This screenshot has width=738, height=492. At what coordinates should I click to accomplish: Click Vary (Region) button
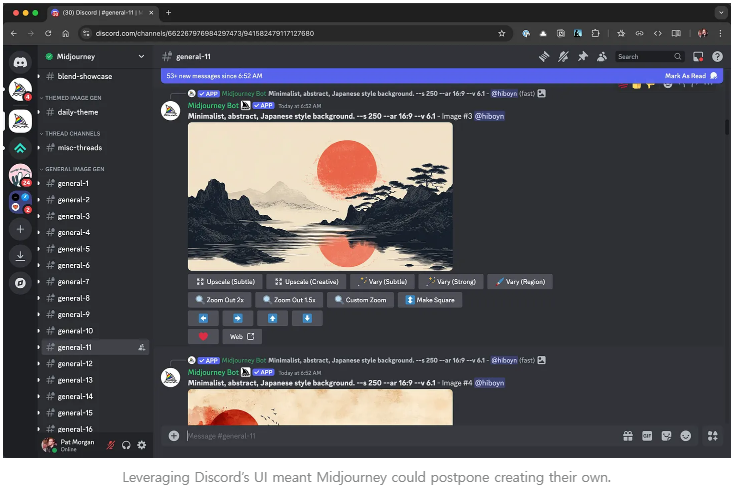point(520,282)
